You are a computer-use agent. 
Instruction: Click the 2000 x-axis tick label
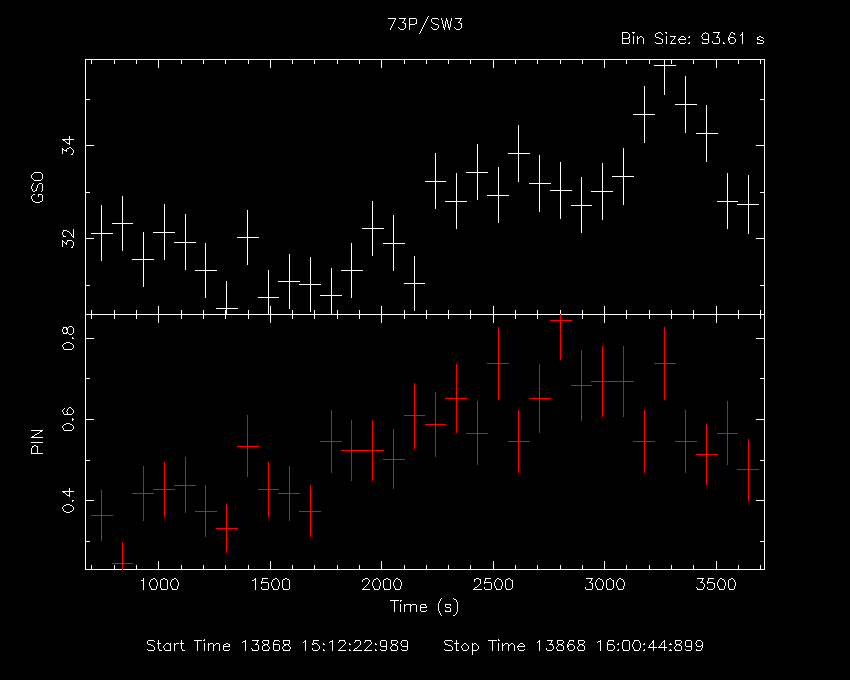[382, 585]
